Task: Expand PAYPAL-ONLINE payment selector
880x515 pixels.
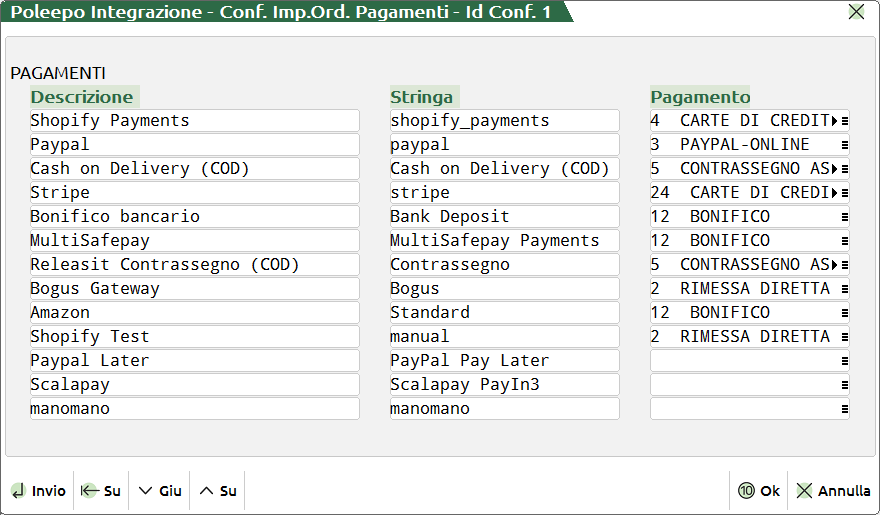Action: pyautogui.click(x=844, y=145)
